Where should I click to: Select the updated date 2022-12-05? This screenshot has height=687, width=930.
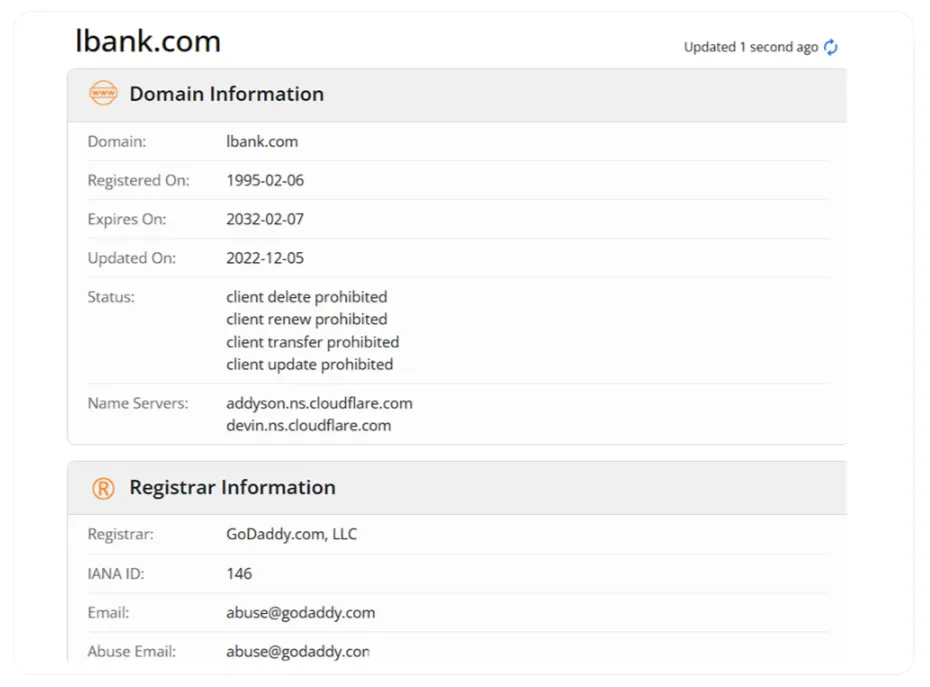(x=265, y=258)
